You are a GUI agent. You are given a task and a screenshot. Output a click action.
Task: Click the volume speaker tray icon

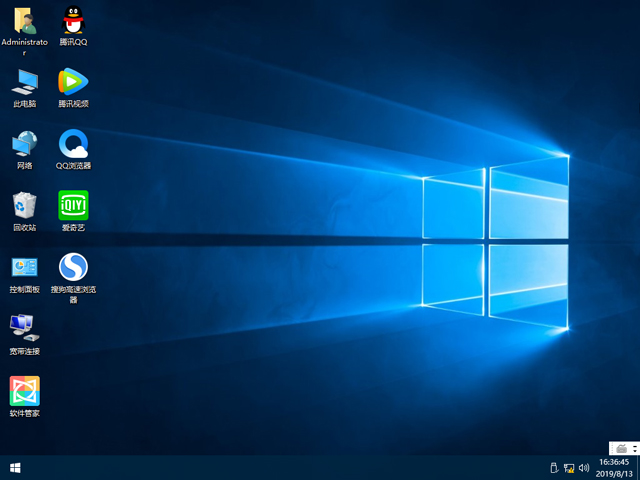584,468
